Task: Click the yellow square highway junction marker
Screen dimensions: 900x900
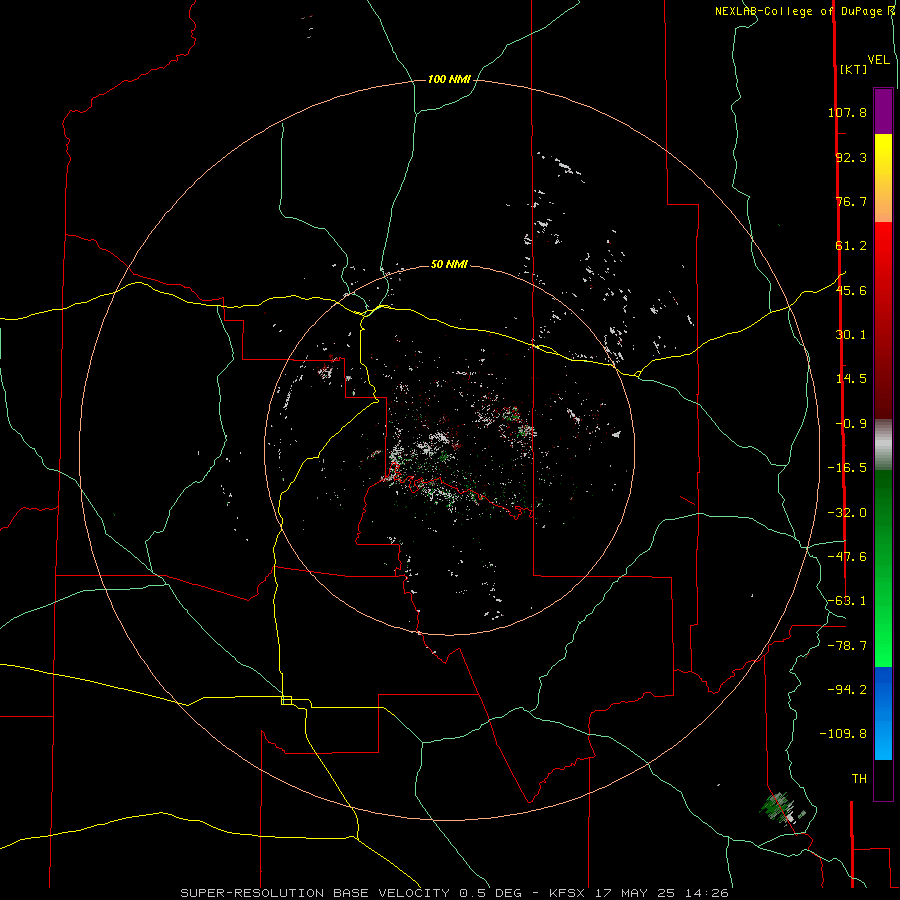Action: (x=286, y=700)
